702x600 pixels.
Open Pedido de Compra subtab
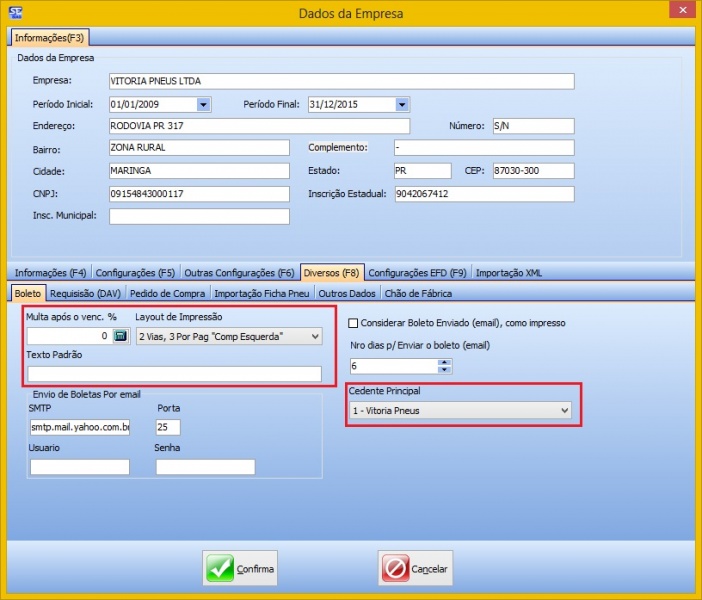[167, 293]
